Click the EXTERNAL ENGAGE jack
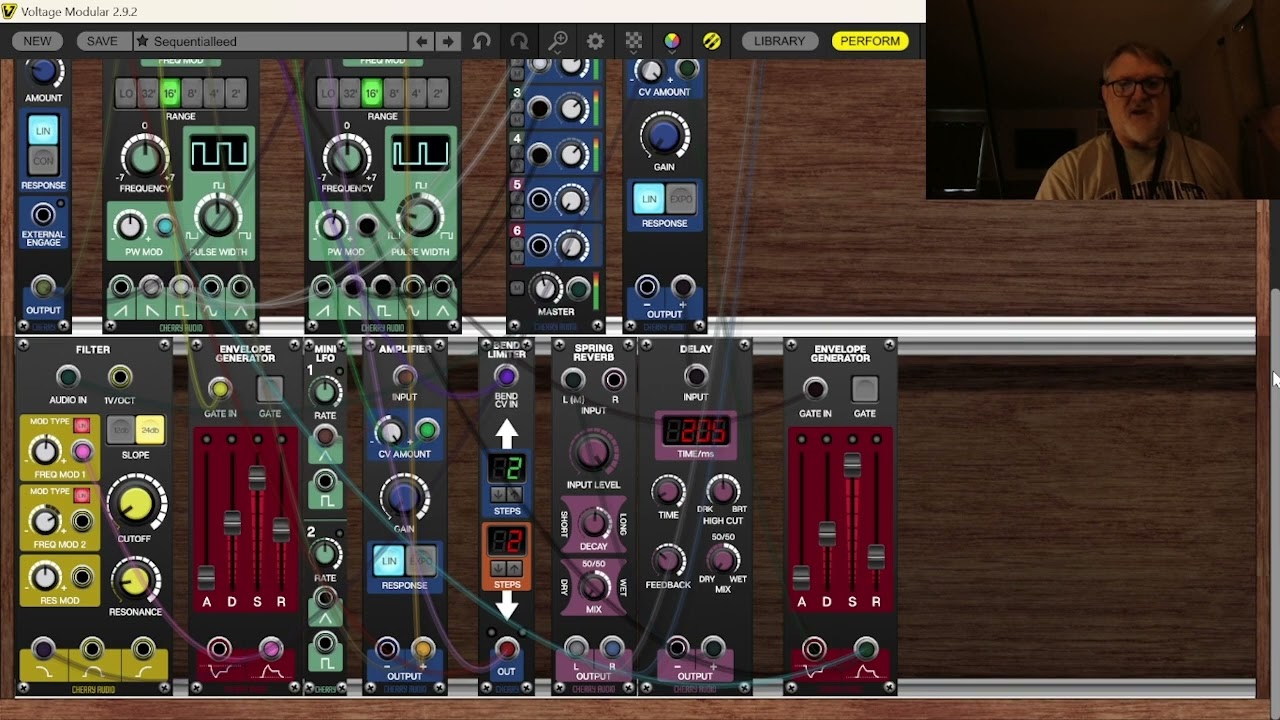Viewport: 1280px width, 720px height. (x=43, y=215)
